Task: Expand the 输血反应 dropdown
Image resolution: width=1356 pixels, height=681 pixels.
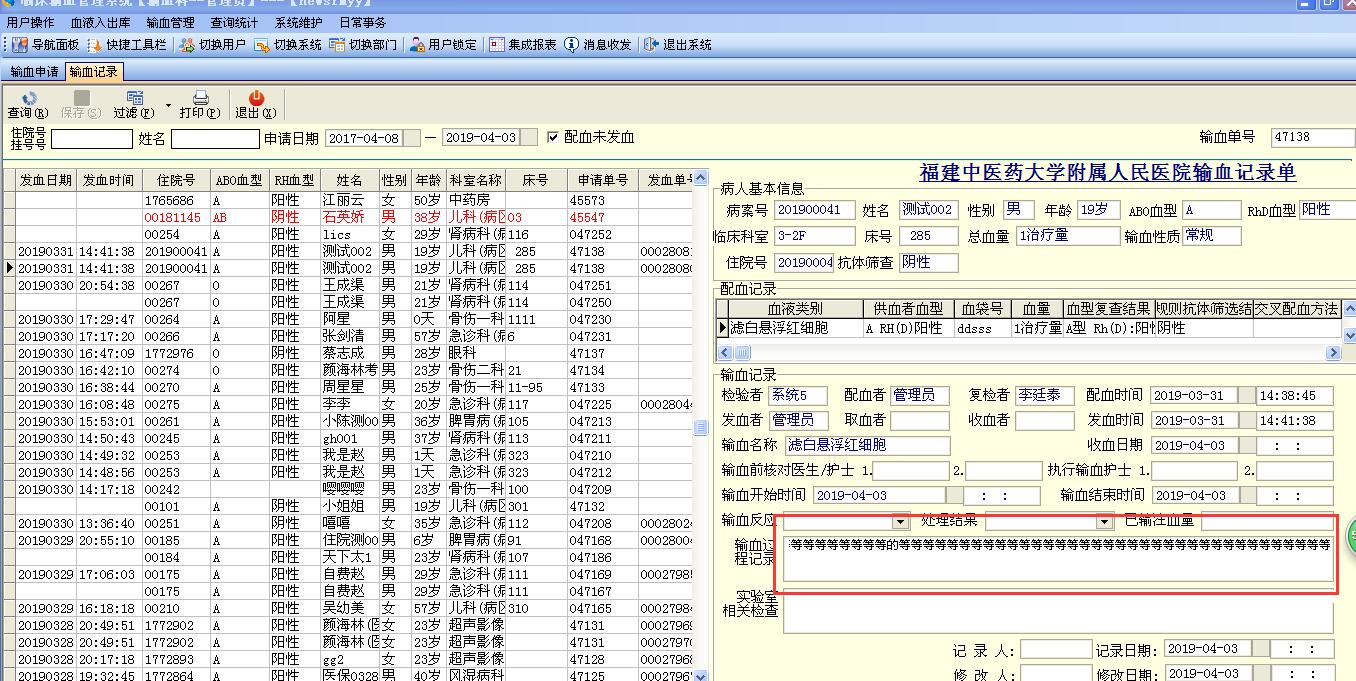Action: (899, 522)
